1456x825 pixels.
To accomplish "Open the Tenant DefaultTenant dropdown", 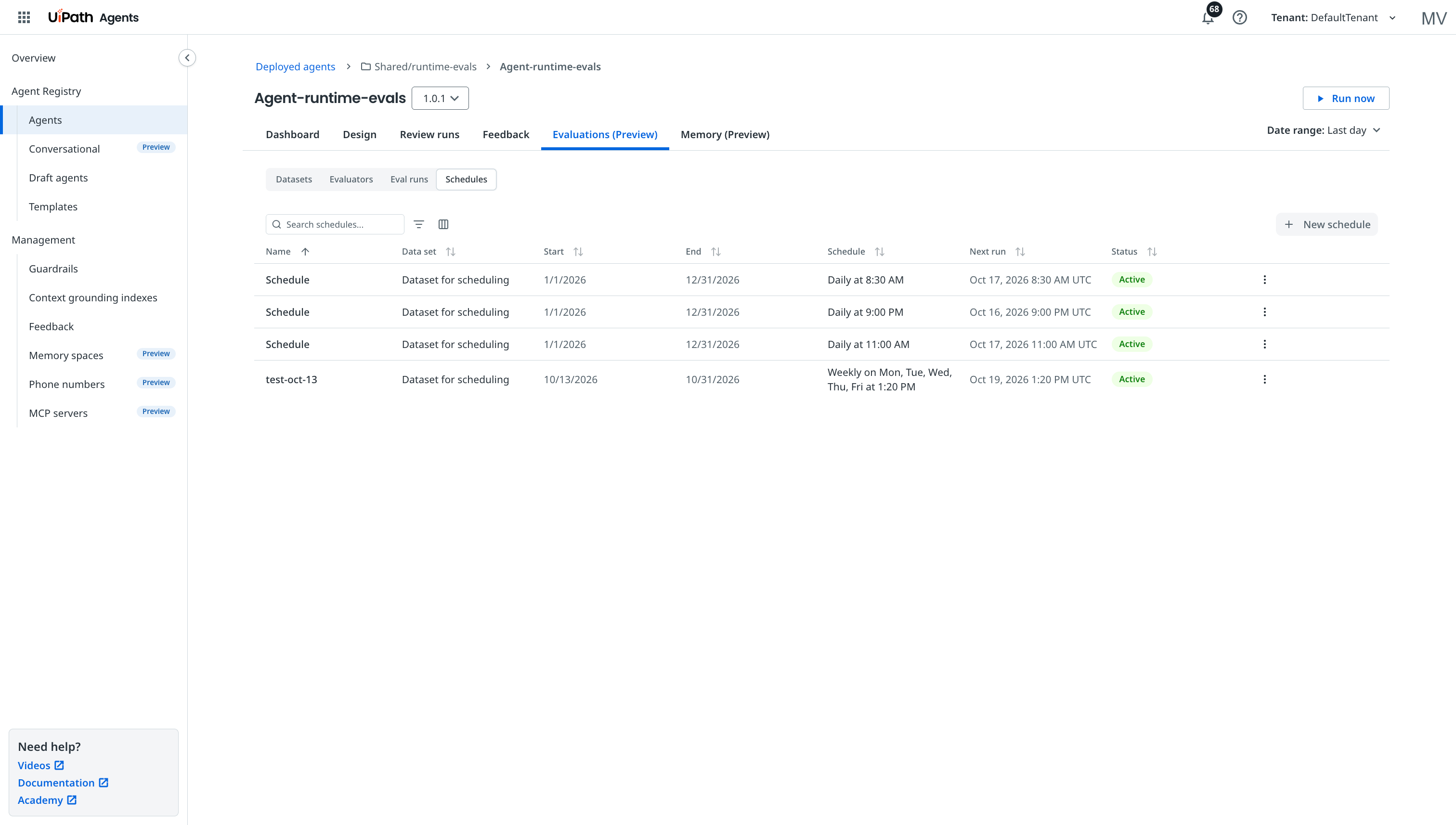I will (x=1333, y=17).
